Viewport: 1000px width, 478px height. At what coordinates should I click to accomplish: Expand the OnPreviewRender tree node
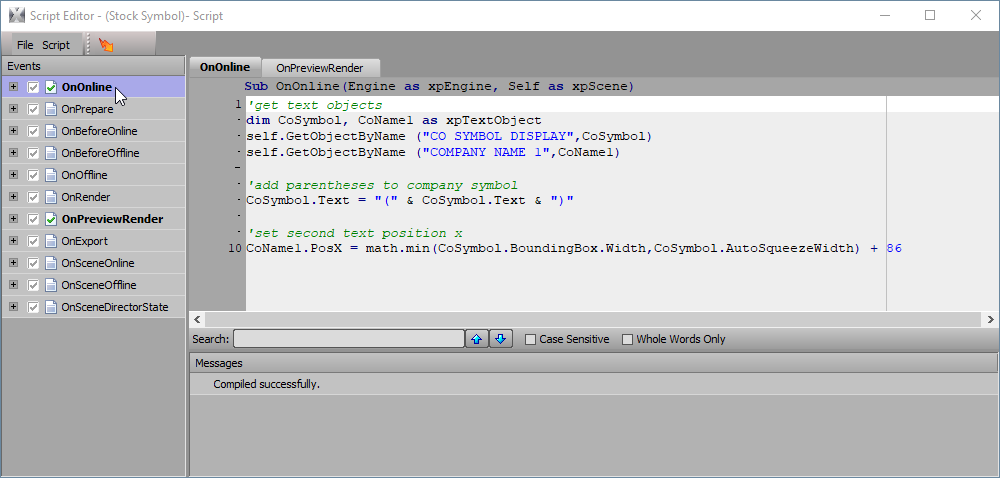[x=13, y=219]
